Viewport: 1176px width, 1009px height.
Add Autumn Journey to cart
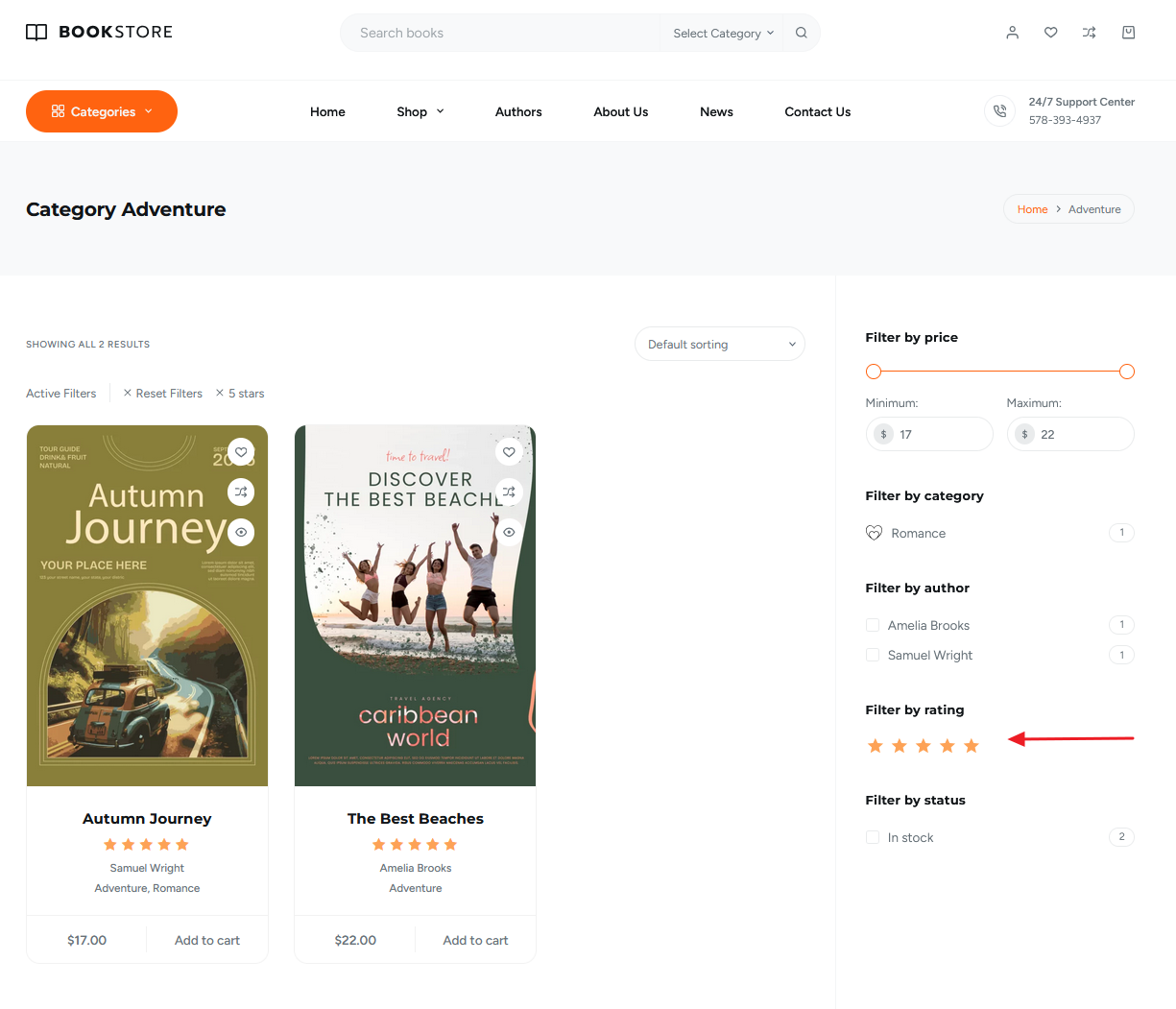click(206, 940)
